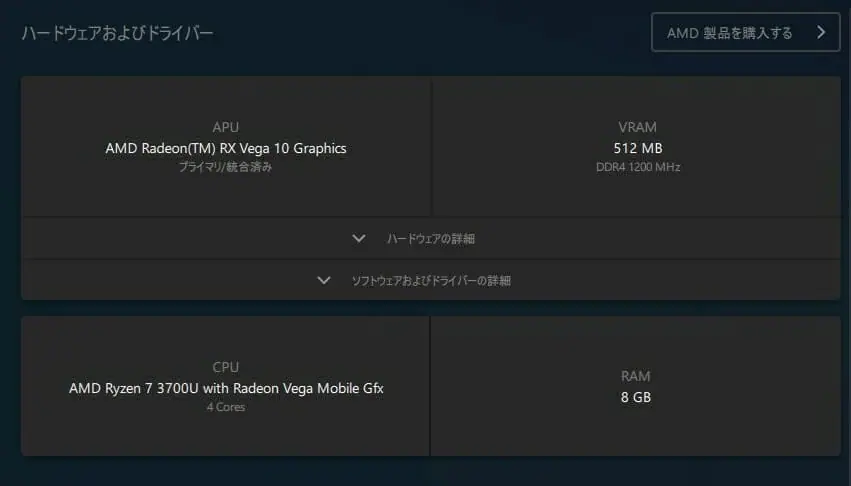
Task: Click the ハードウェアおよびドライバー heading
Action: point(118,33)
